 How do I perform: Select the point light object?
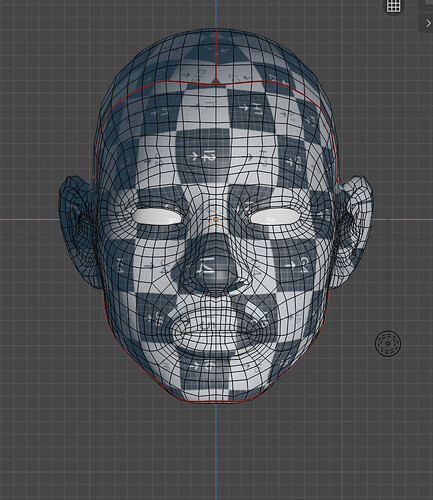click(x=388, y=343)
